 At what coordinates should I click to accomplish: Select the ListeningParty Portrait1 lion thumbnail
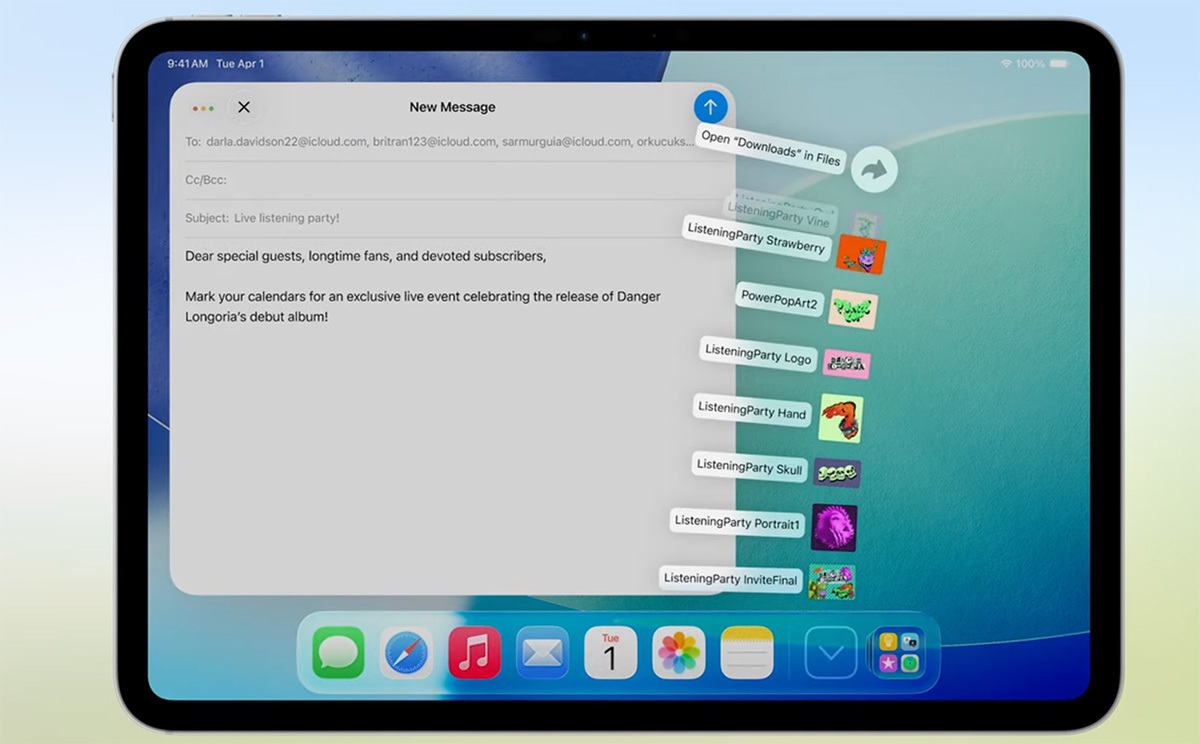coord(833,526)
